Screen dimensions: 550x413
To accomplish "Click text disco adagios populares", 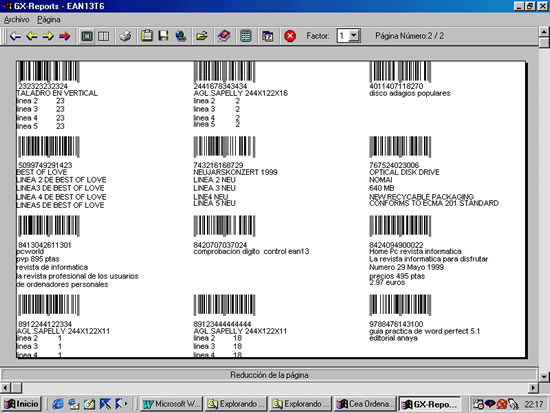I will tap(410, 93).
